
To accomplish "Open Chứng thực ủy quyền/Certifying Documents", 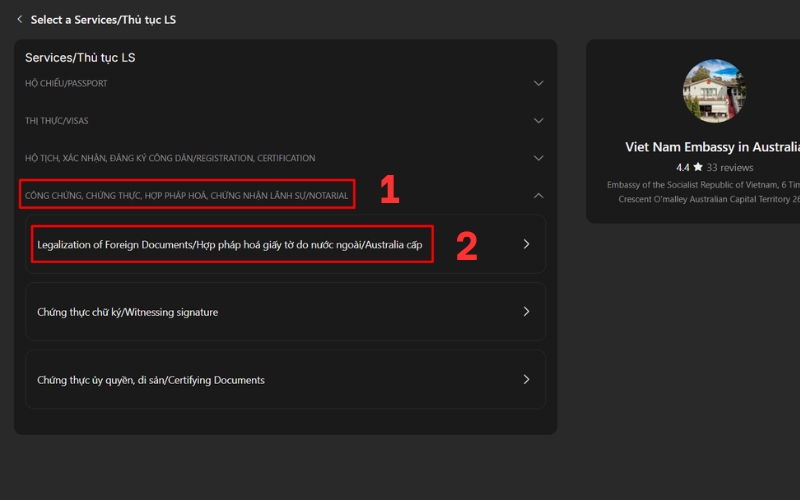I will [150, 380].
